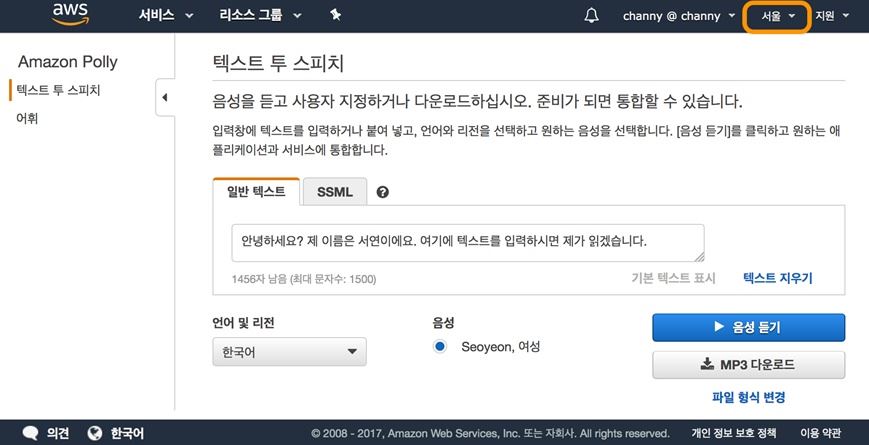Switch to the SSML tab
Image resolution: width=869 pixels, height=445 pixels.
click(x=334, y=191)
